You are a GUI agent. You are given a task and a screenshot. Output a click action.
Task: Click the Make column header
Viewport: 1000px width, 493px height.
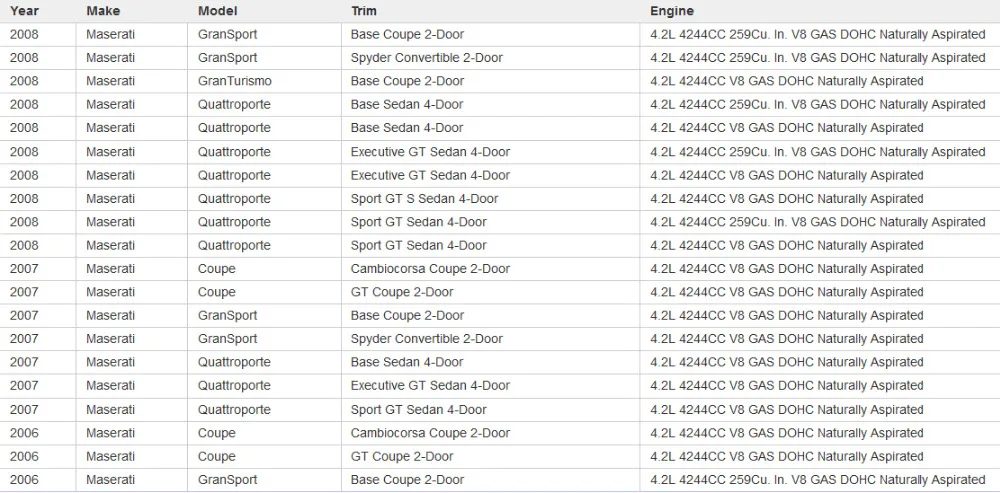(x=103, y=11)
